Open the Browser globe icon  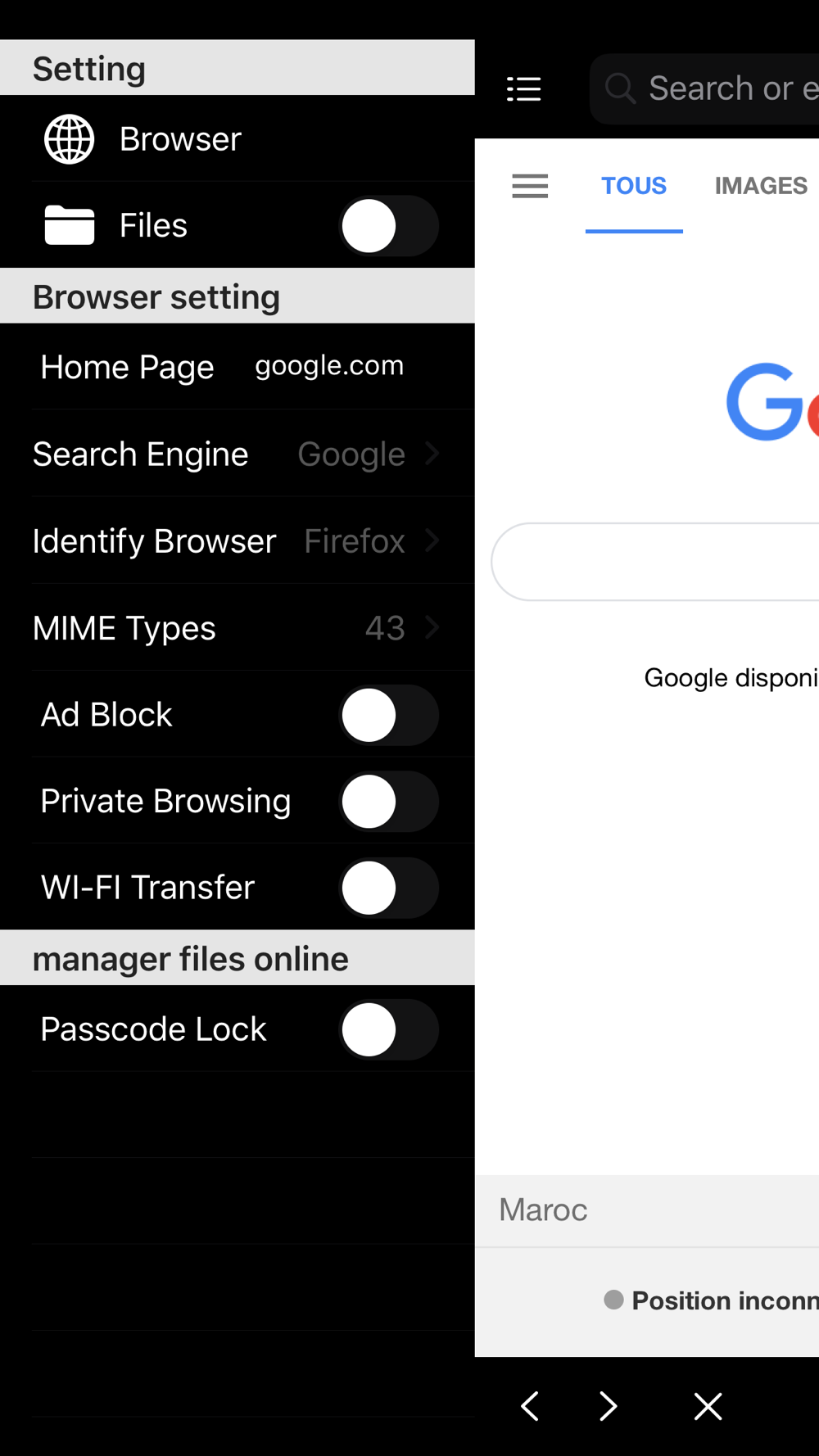pyautogui.click(x=69, y=139)
